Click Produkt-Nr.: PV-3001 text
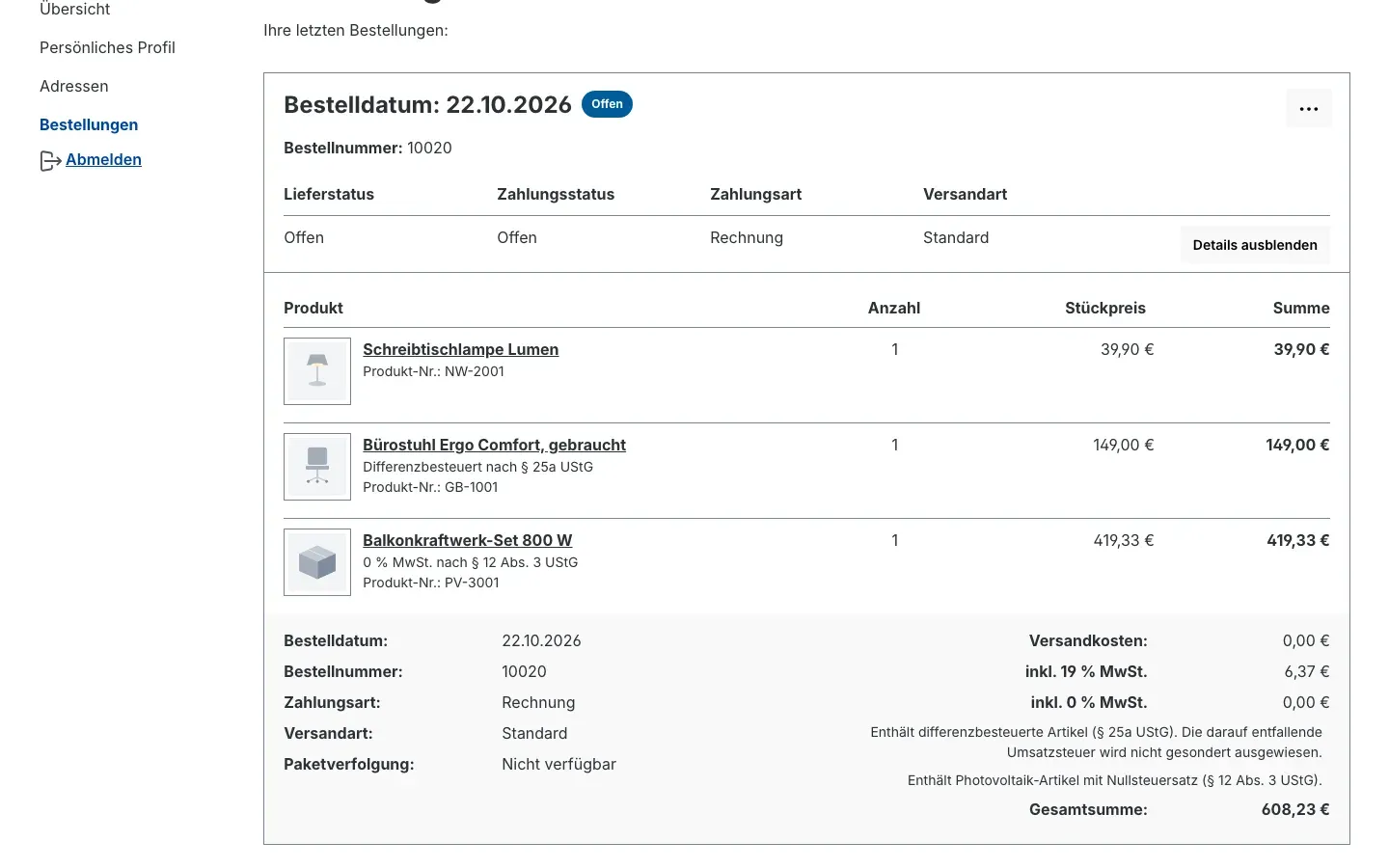 coord(431,583)
